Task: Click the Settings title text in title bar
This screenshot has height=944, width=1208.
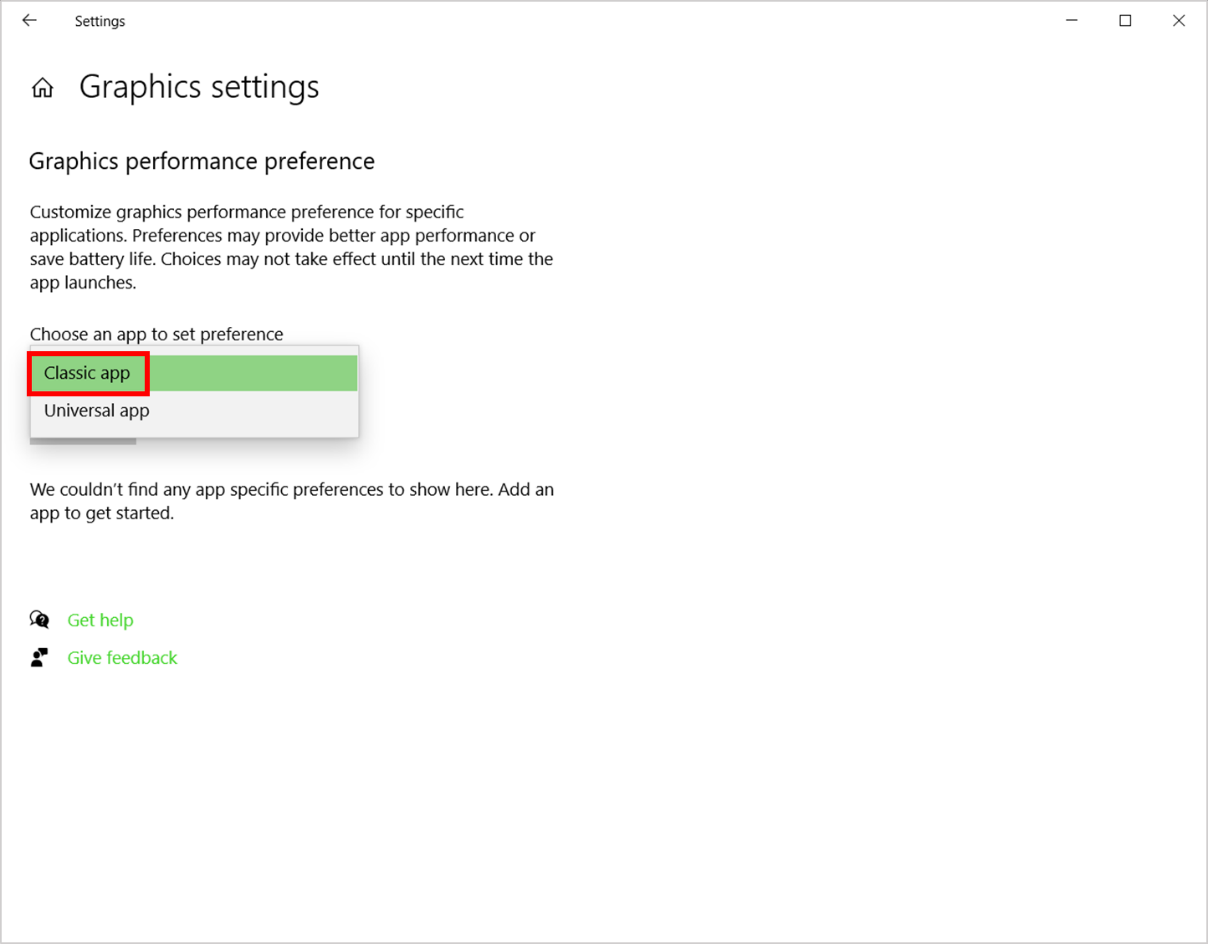Action: click(100, 21)
